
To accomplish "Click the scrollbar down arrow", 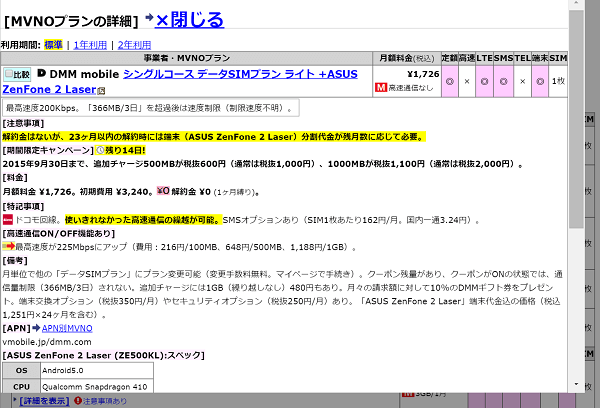I will click(576, 384).
